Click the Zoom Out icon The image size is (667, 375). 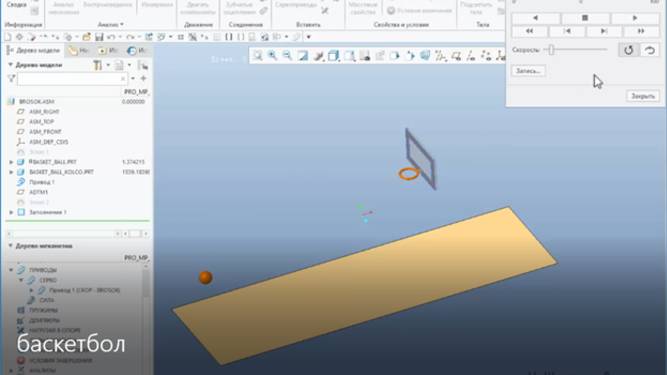pos(287,55)
